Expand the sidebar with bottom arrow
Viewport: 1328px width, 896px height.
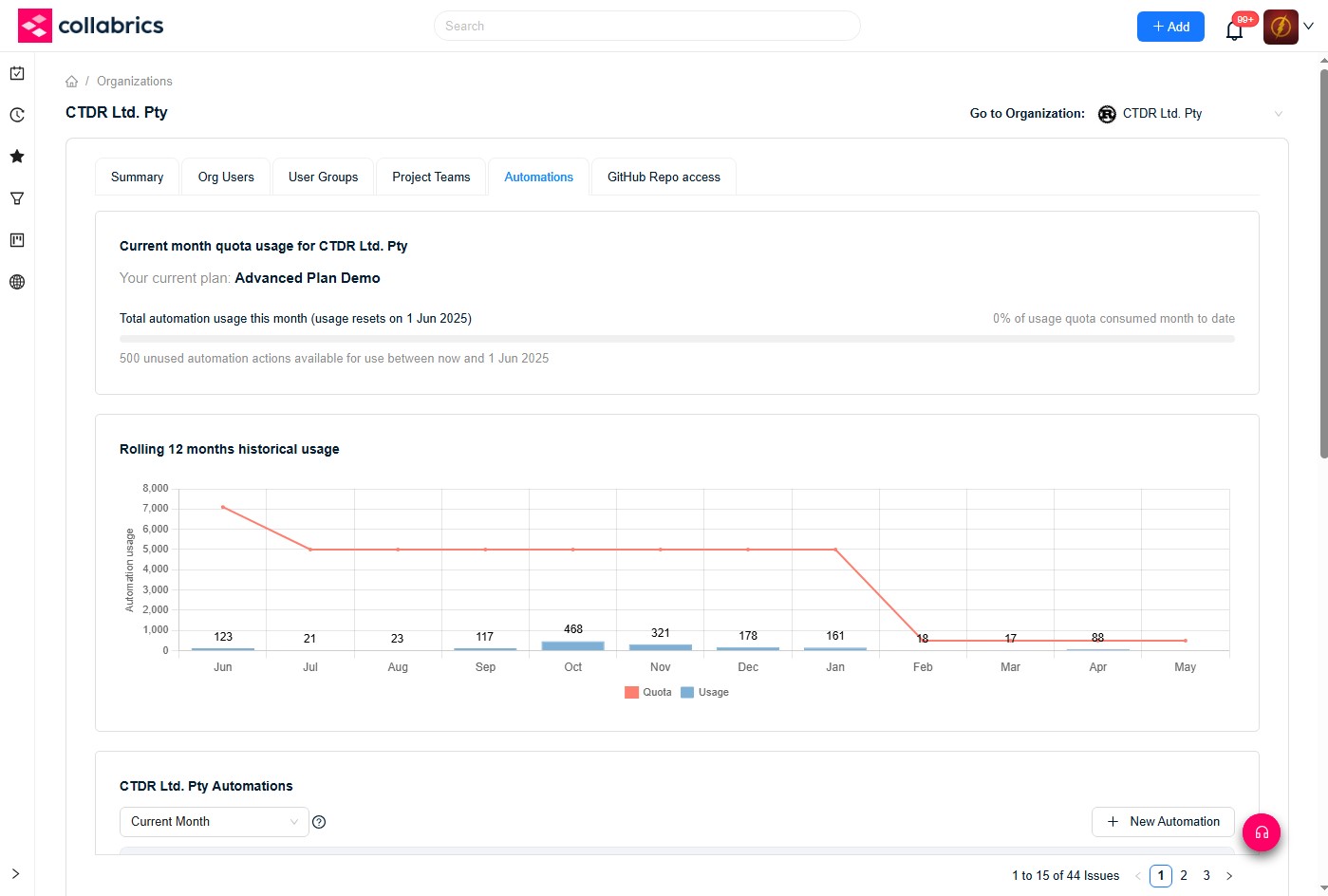click(x=15, y=874)
